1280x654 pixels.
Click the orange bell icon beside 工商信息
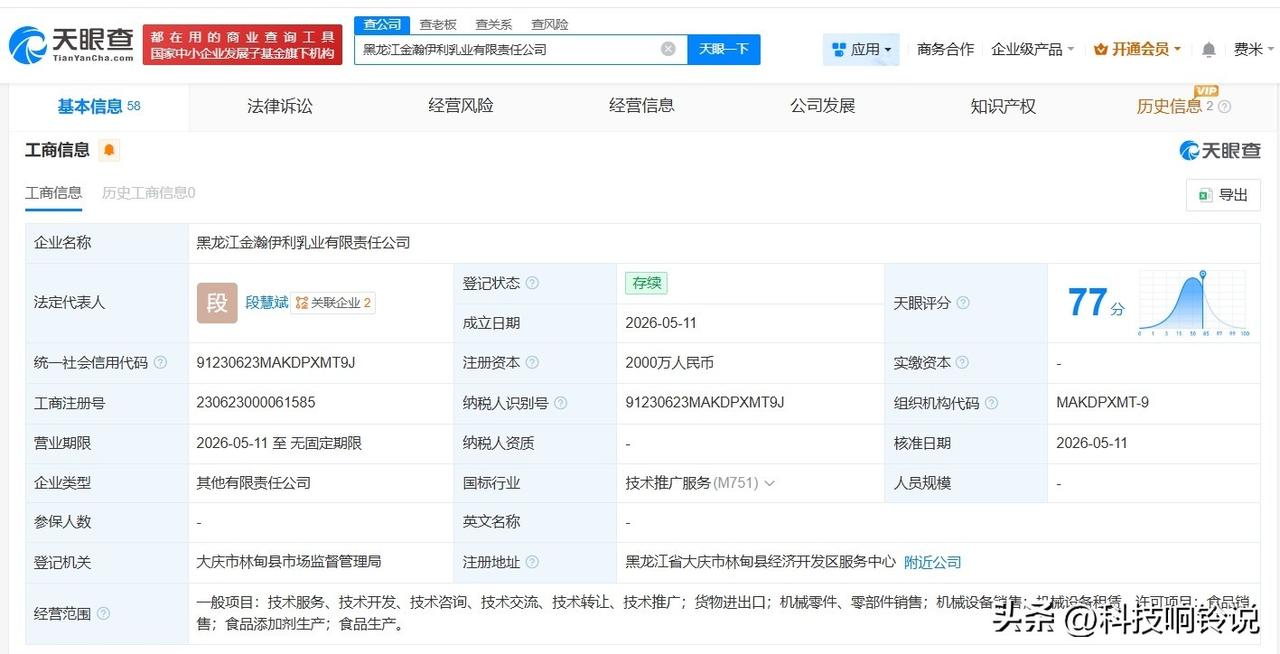[x=109, y=150]
